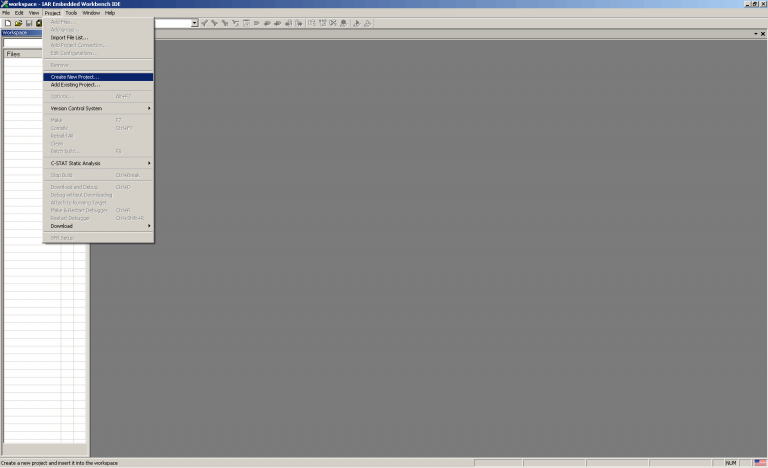768x468 pixels.
Task: Choose Add Existing Project from menu
Action: click(98, 85)
